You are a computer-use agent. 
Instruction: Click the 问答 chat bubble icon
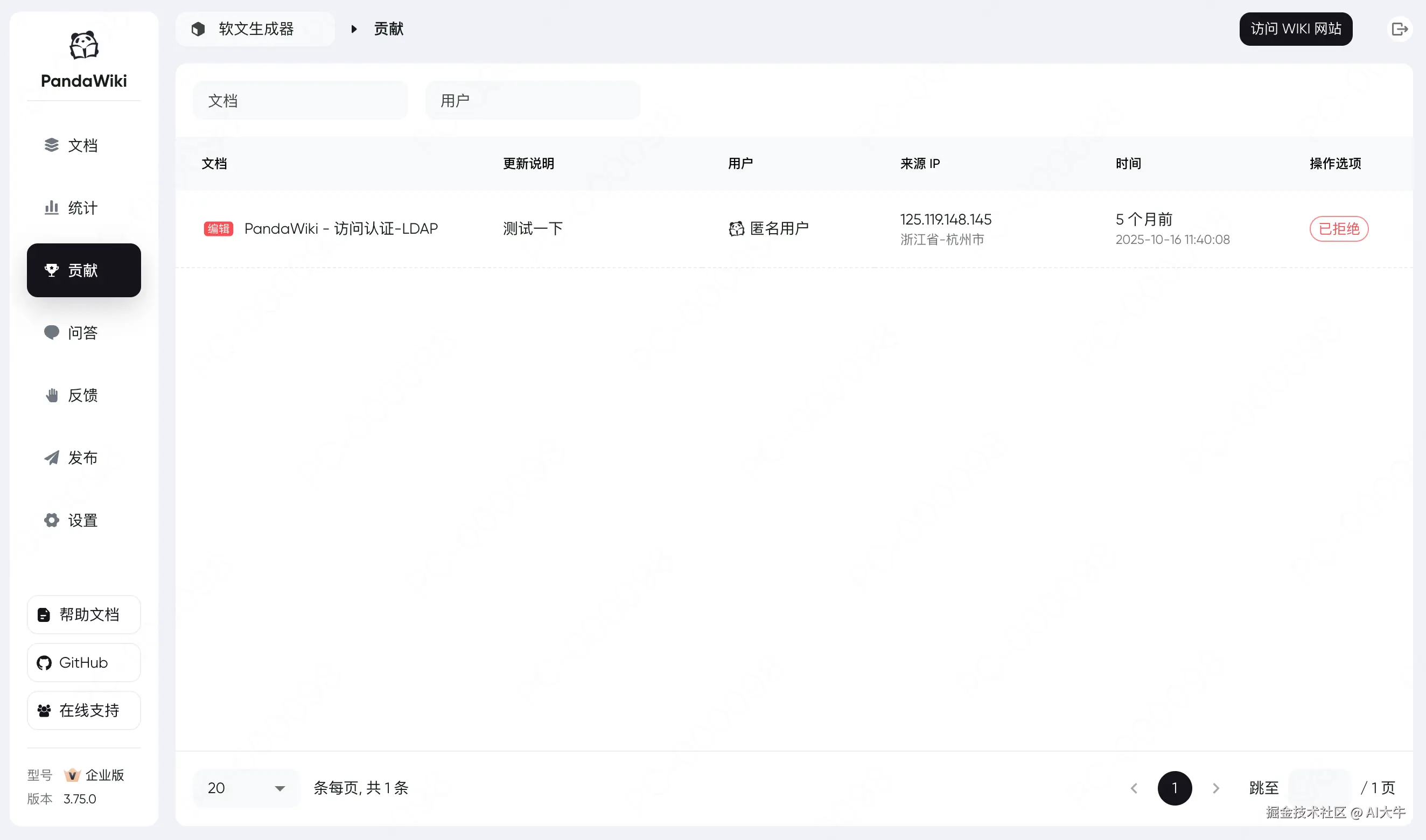tap(52, 332)
